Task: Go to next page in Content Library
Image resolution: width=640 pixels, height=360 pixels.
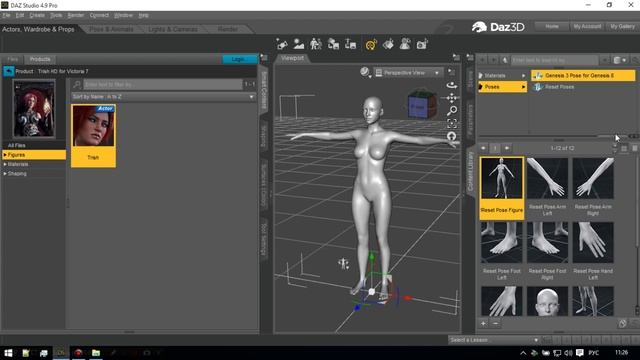Action: click(507, 148)
